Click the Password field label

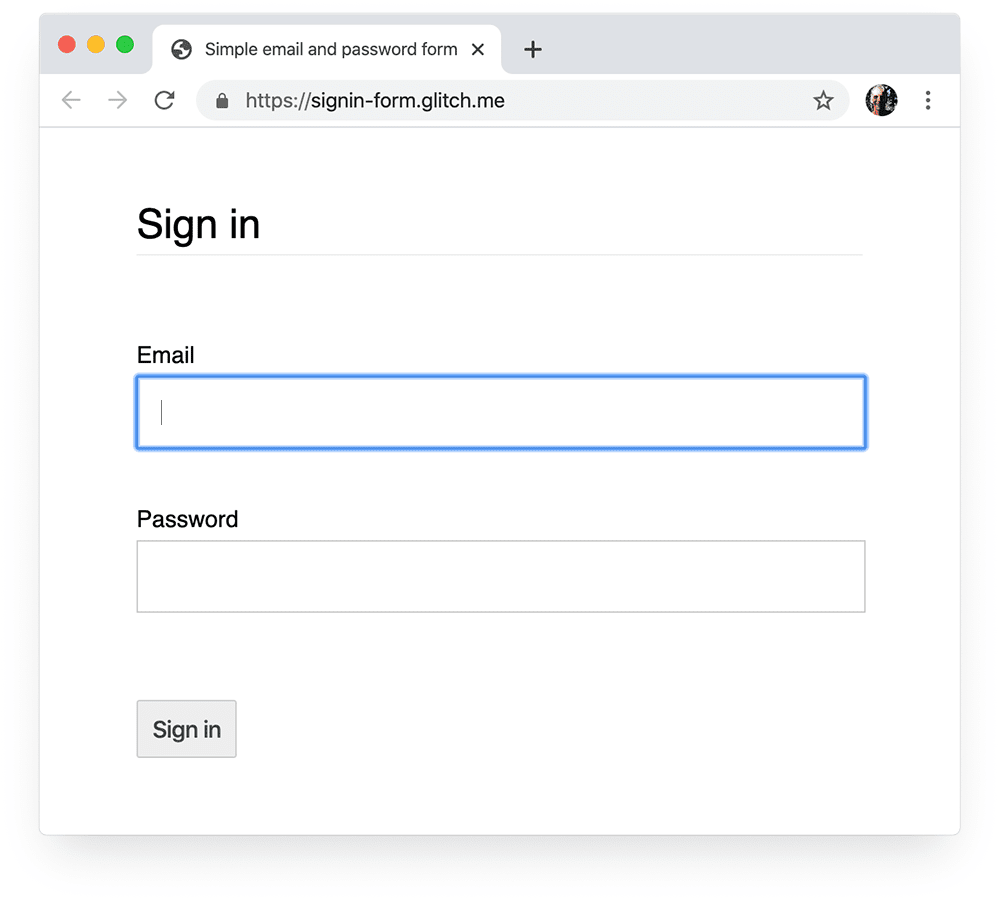click(187, 519)
